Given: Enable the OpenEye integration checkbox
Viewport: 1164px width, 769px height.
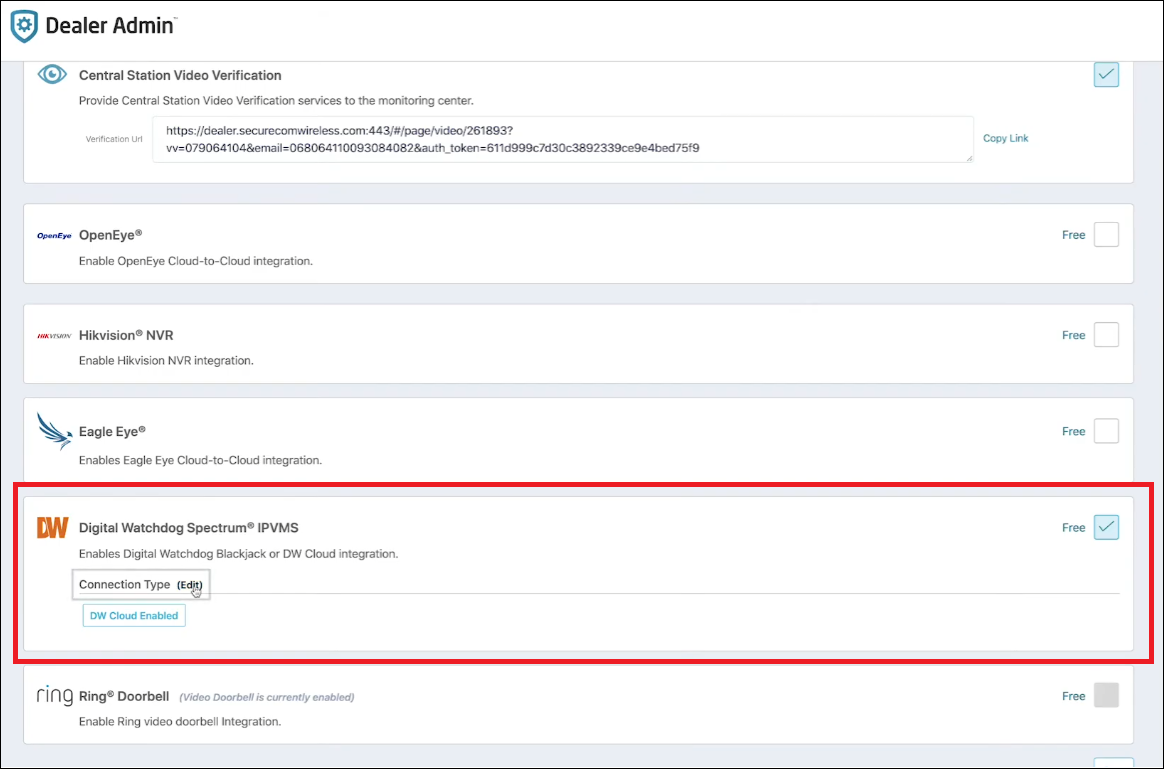Looking at the screenshot, I should coord(1106,235).
